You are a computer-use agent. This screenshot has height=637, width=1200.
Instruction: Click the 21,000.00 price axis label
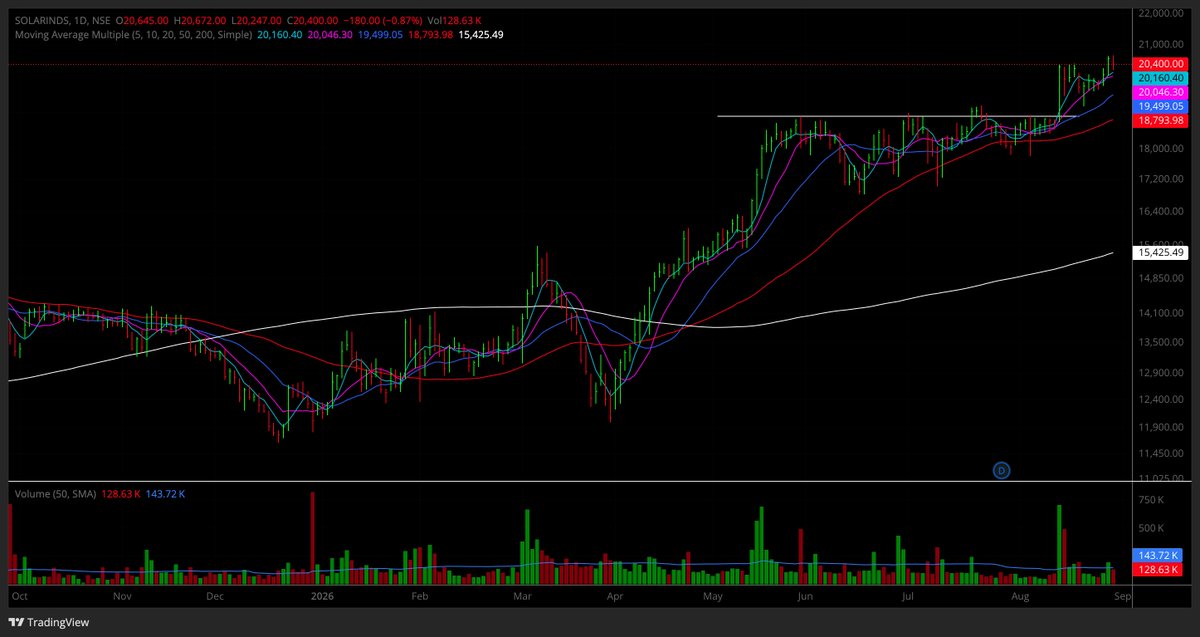coord(1163,45)
